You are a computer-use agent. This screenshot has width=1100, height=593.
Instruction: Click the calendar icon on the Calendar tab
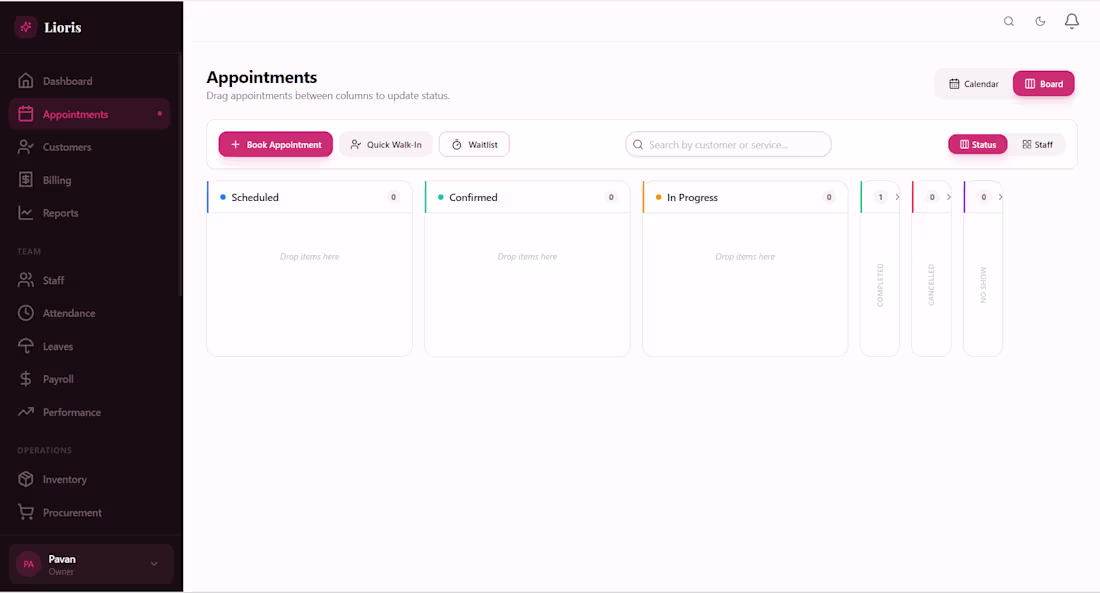coord(954,84)
